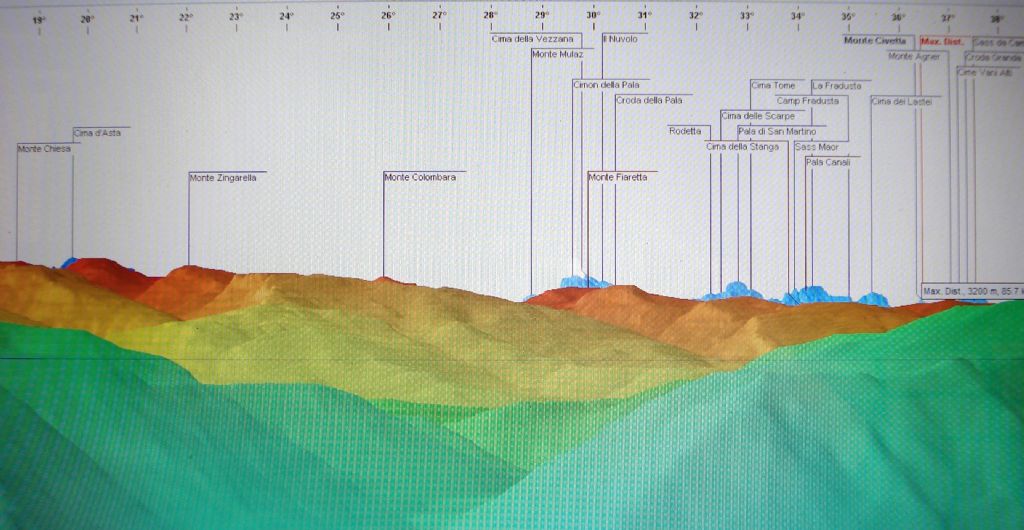Image resolution: width=1024 pixels, height=530 pixels.
Task: Click the Sass Maor label
Action: (816, 146)
